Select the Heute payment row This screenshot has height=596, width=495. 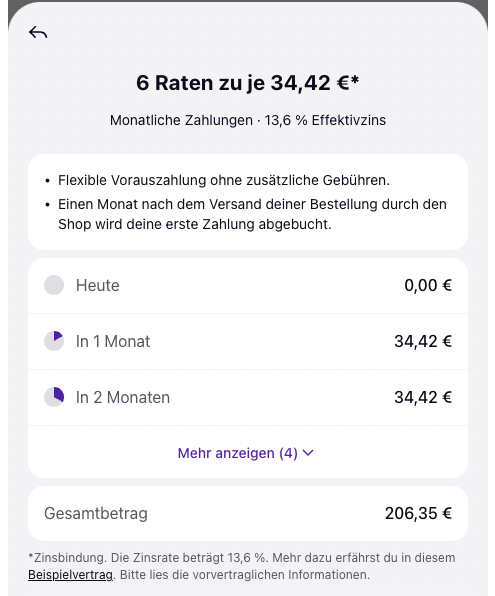(x=248, y=285)
